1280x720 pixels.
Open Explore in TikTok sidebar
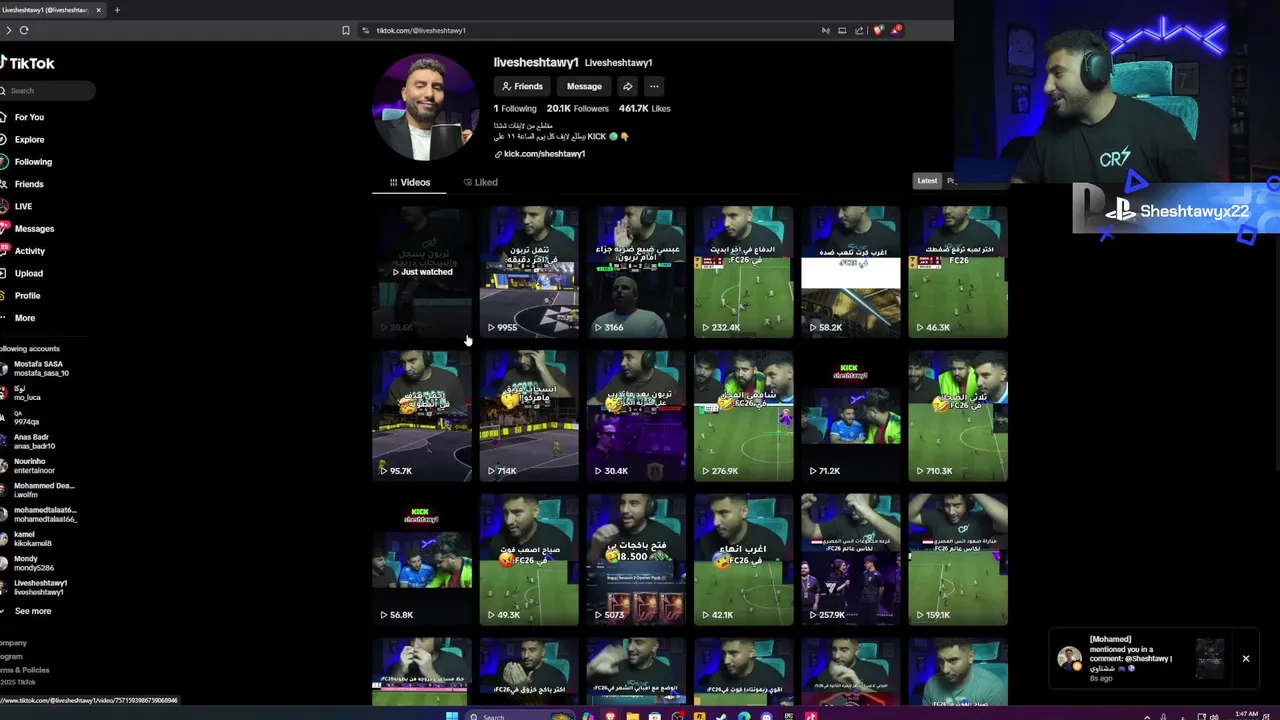click(x=28, y=140)
